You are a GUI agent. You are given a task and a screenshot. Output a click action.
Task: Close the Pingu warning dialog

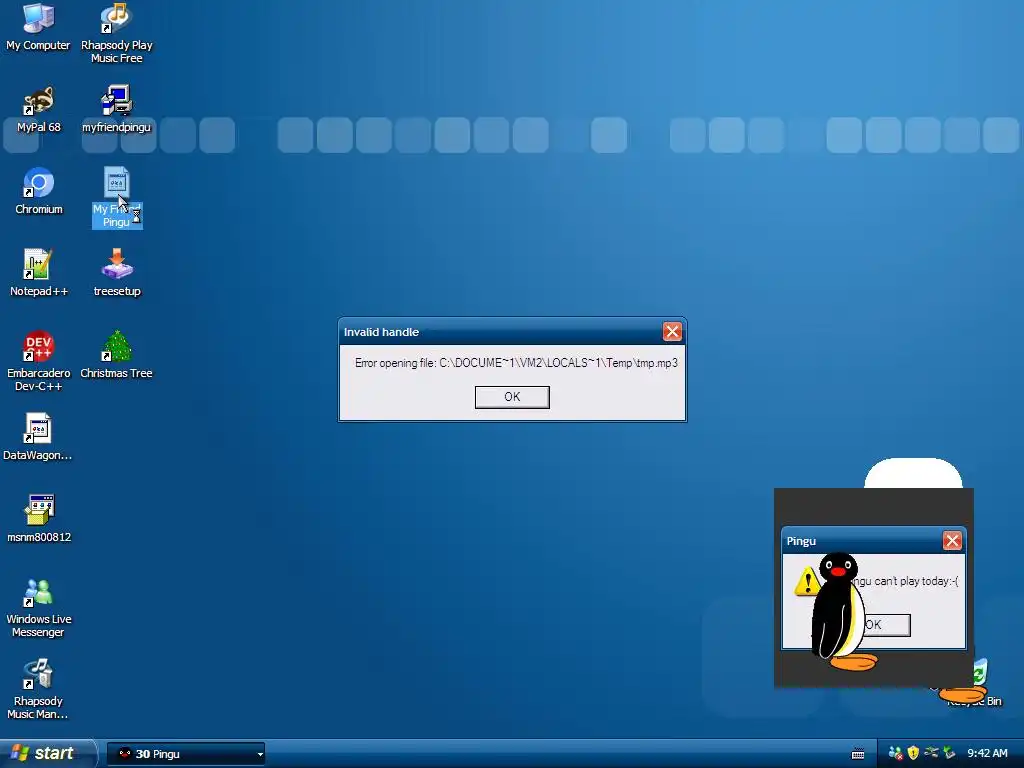(952, 541)
